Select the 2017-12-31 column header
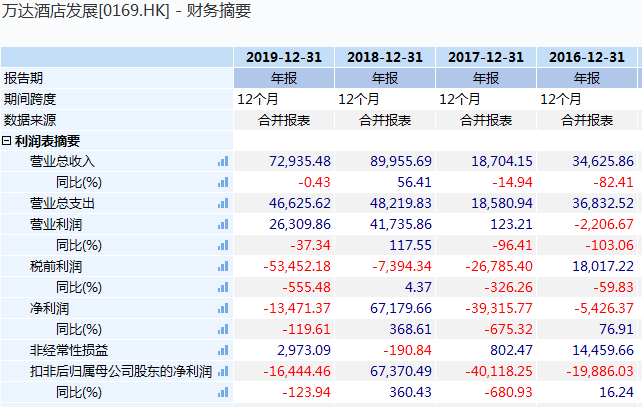Screen dimensions: 642x407 click(x=486, y=57)
